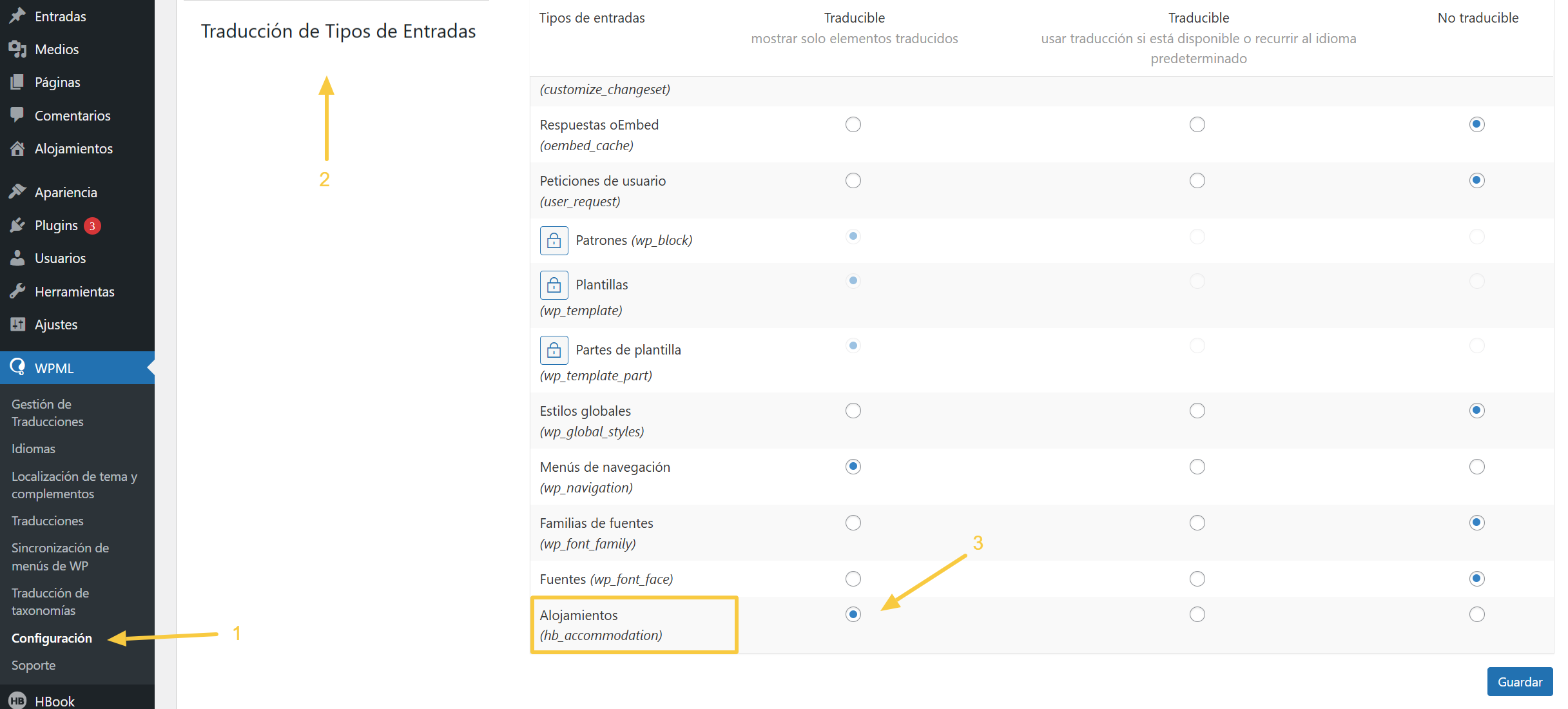This screenshot has width=1568, height=709.
Task: Click the Herramientas wrench icon
Action: tap(17, 291)
